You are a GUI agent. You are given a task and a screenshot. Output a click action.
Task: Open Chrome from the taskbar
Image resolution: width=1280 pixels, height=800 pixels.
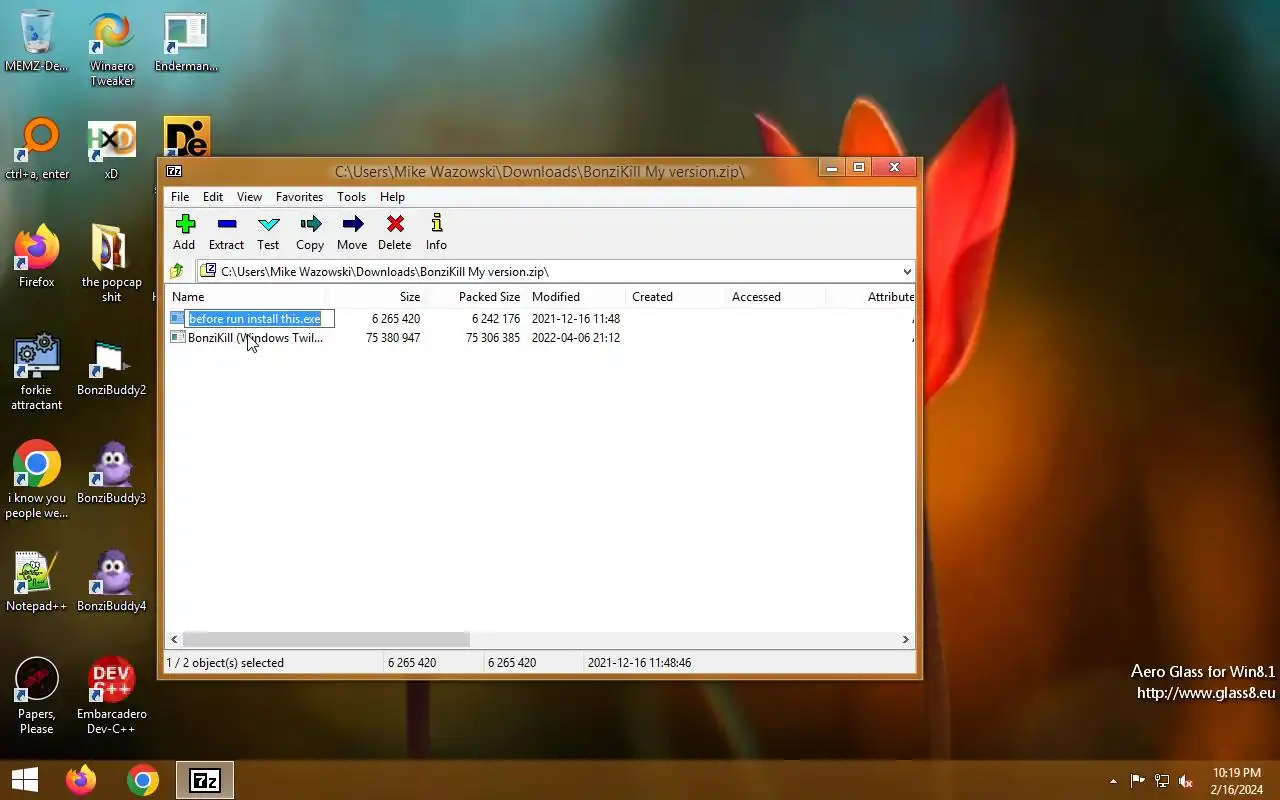point(143,780)
